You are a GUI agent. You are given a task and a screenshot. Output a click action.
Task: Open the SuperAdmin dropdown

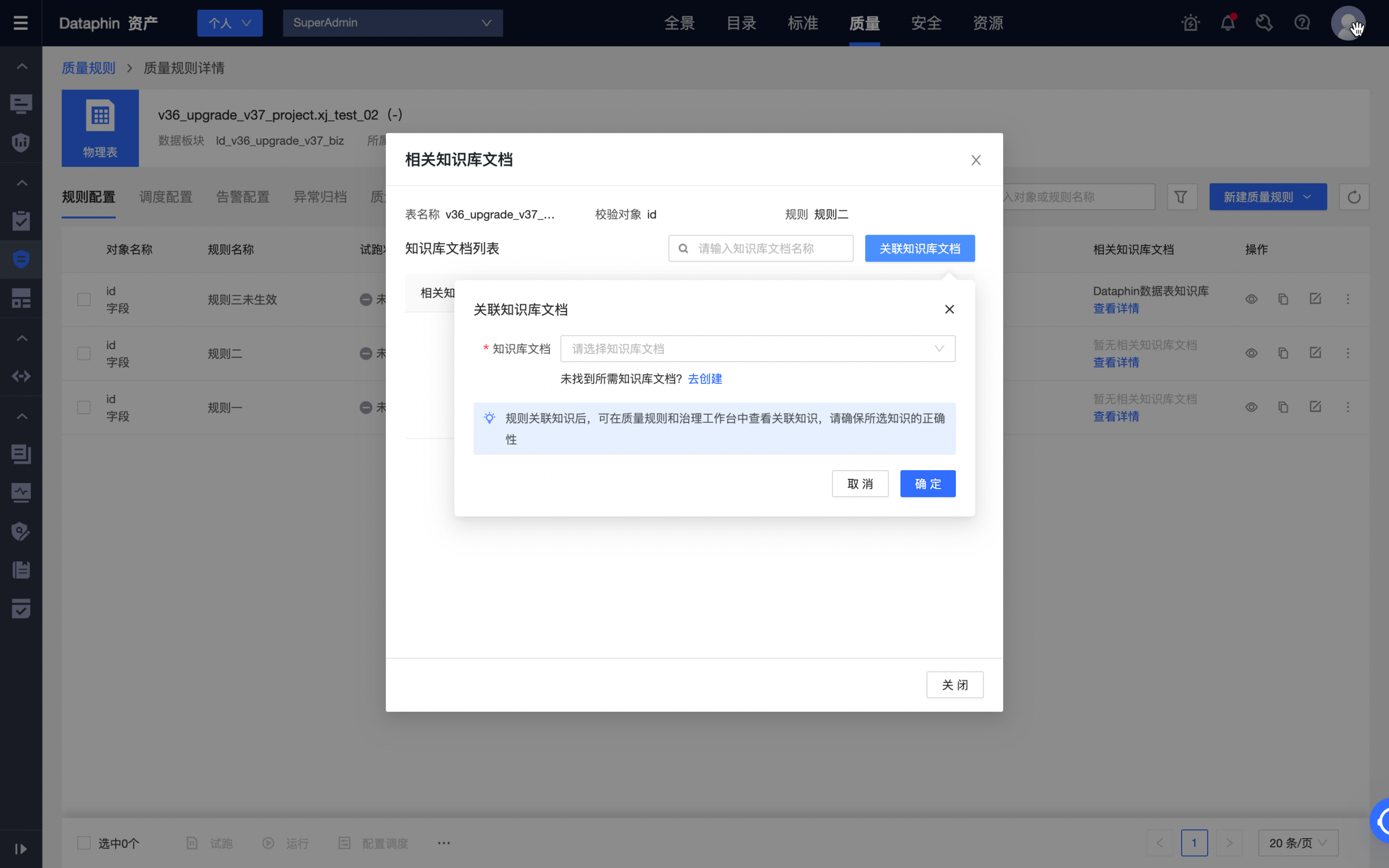(392, 23)
